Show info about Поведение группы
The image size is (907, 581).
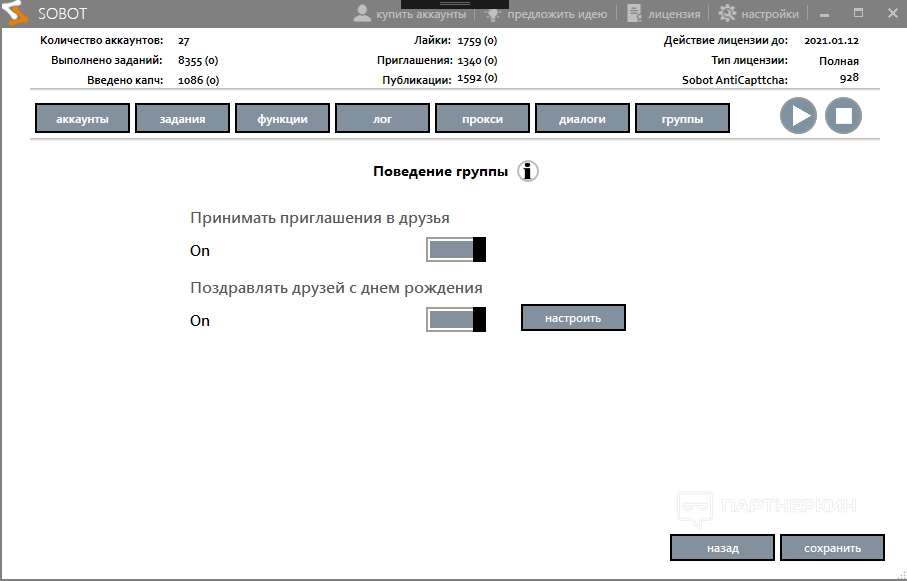[x=528, y=171]
